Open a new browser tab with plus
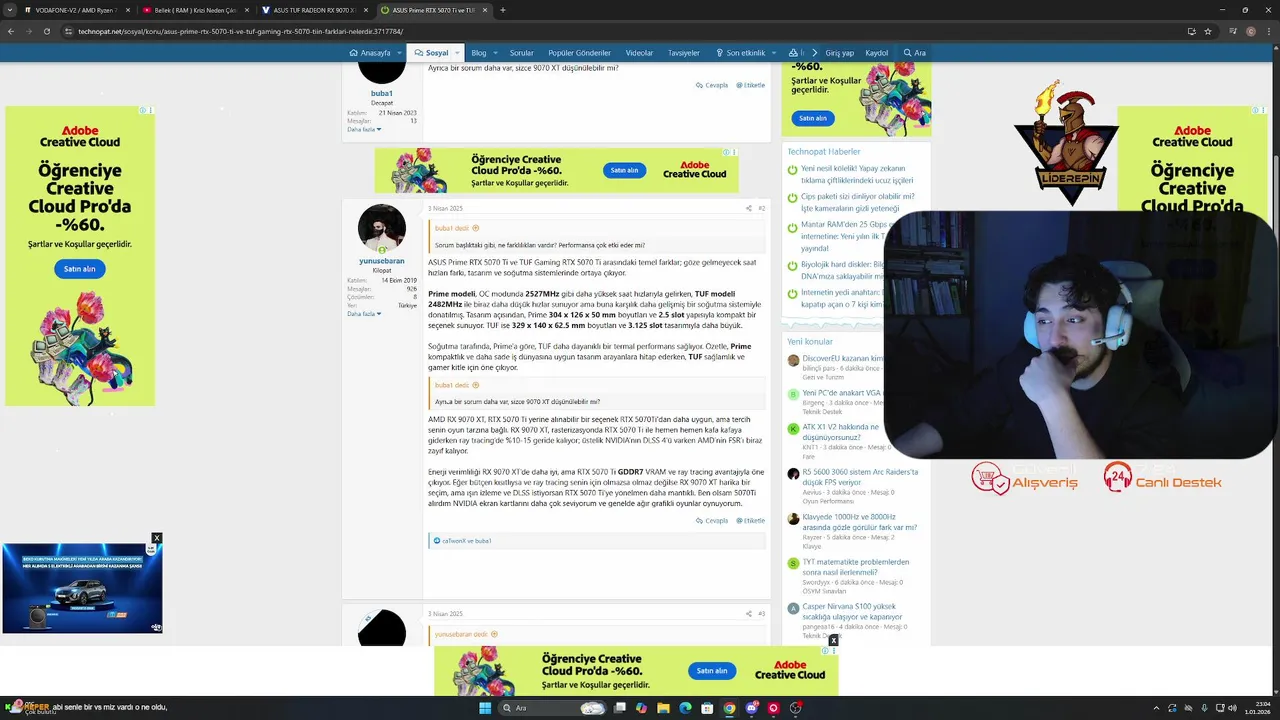1280x720 pixels. coord(503,10)
